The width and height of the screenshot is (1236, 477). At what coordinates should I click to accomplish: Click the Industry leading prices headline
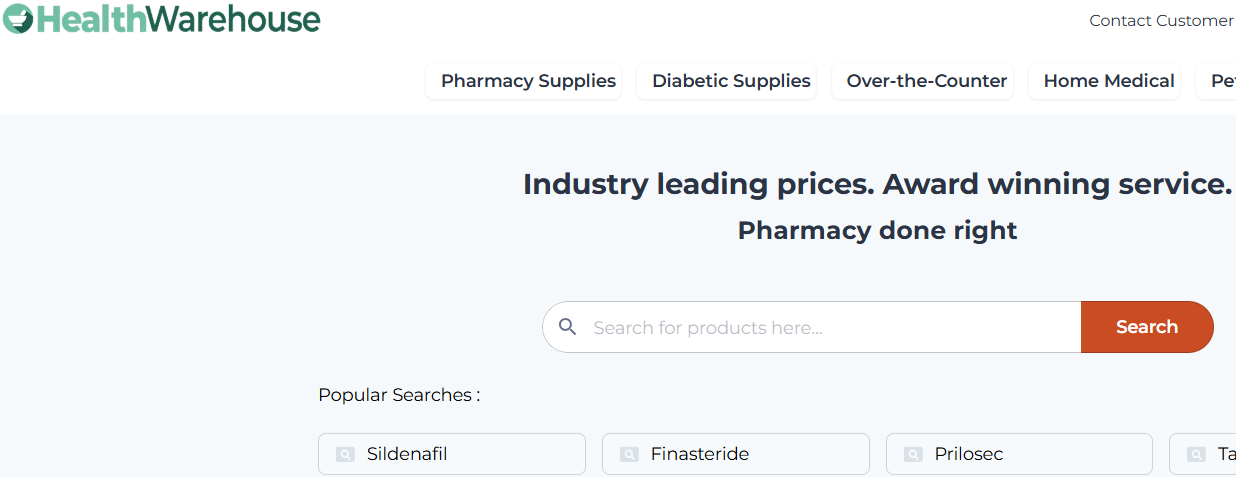[877, 184]
